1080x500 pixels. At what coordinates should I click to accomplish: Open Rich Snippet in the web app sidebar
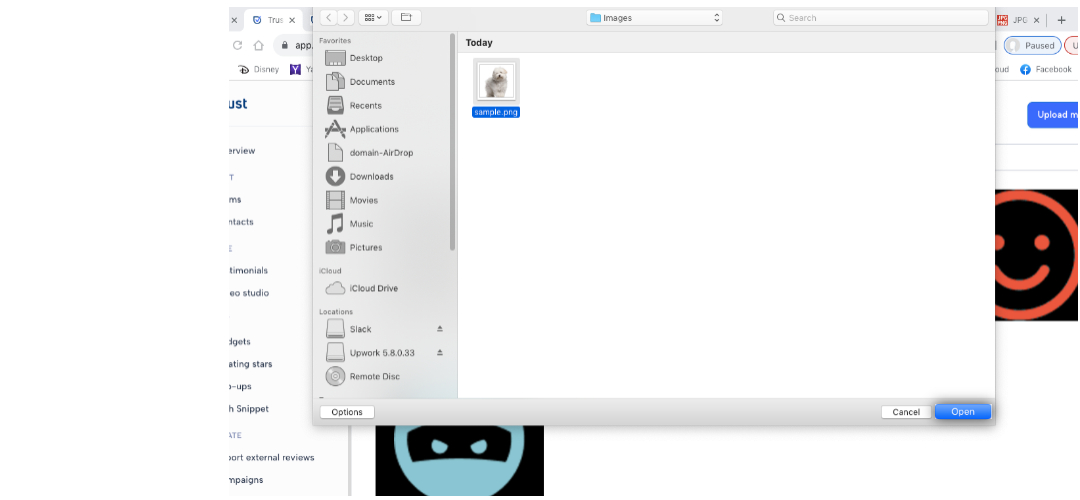[x=249, y=408]
